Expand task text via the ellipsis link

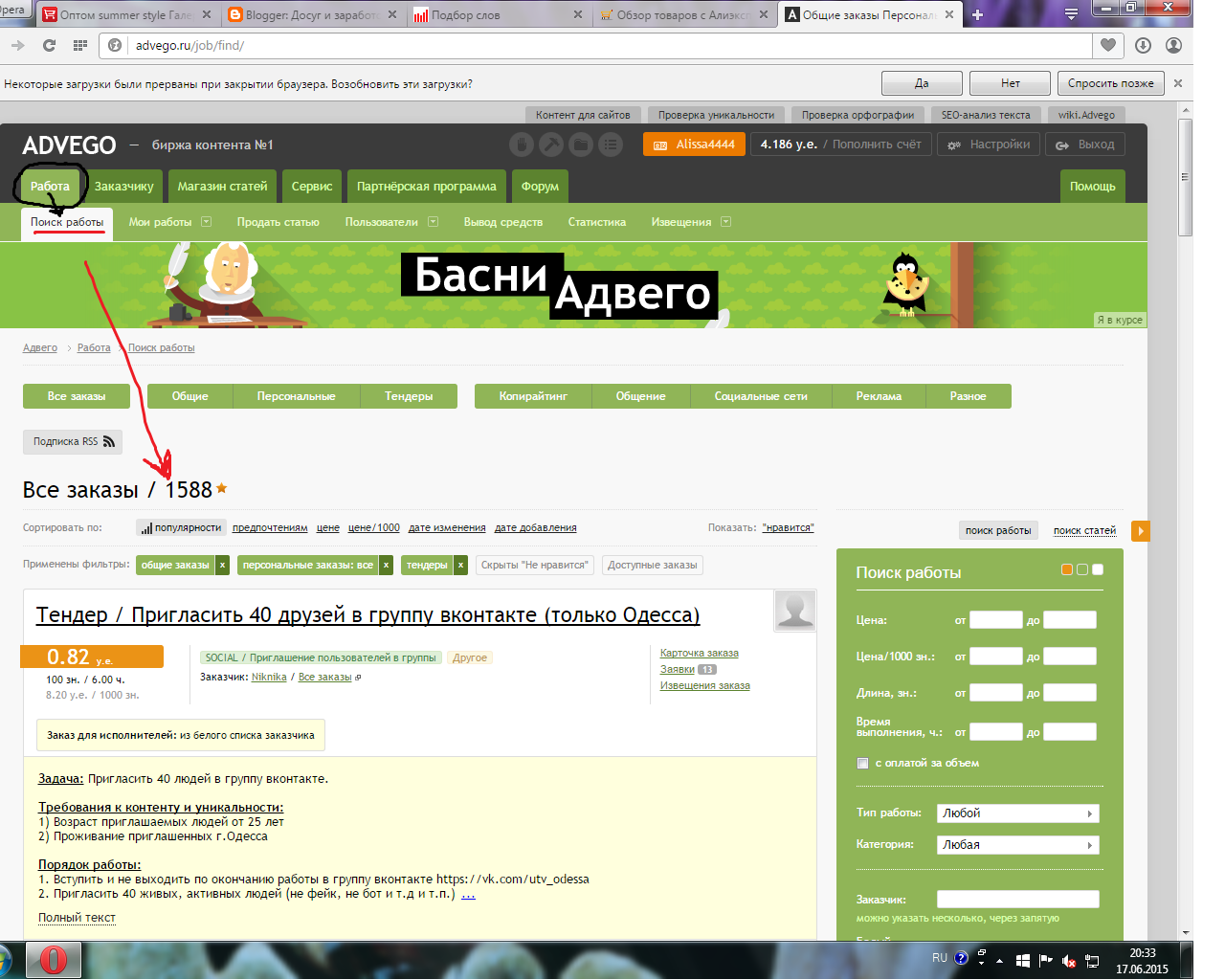(x=468, y=895)
